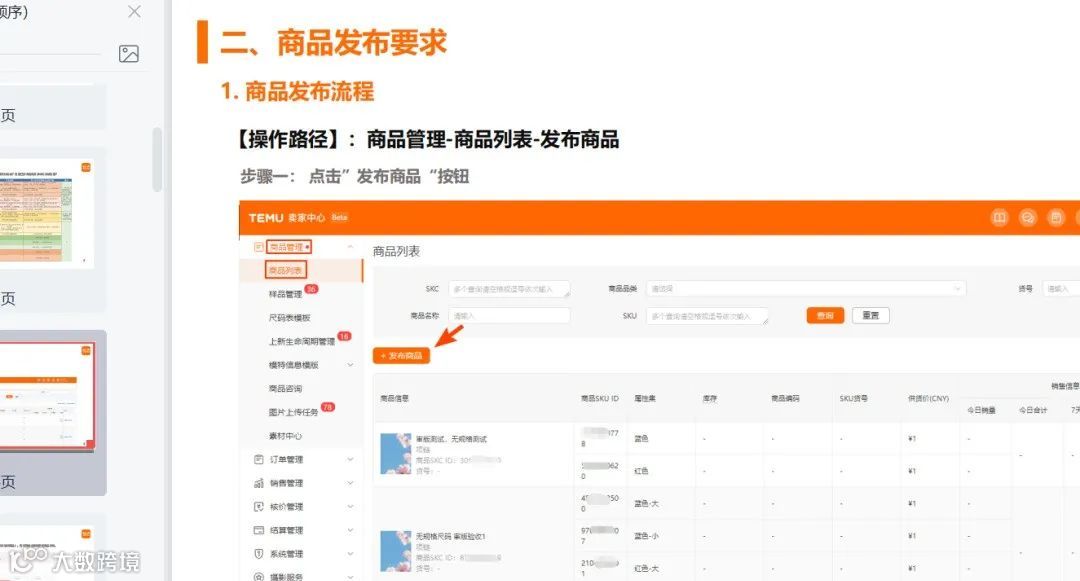
Task: Click the red 16 badge on 上新生命周期管理
Action: 344,336
